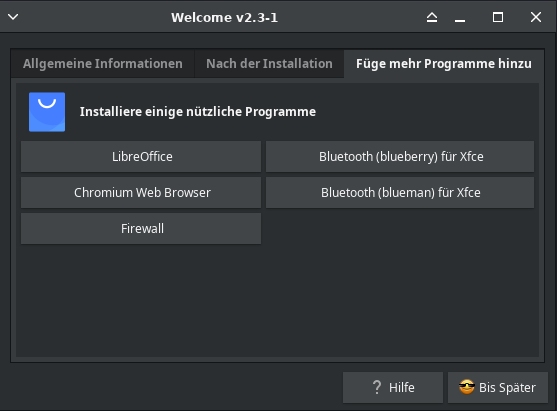Click the blue shopping bag icon
557x411 pixels.
point(47,112)
